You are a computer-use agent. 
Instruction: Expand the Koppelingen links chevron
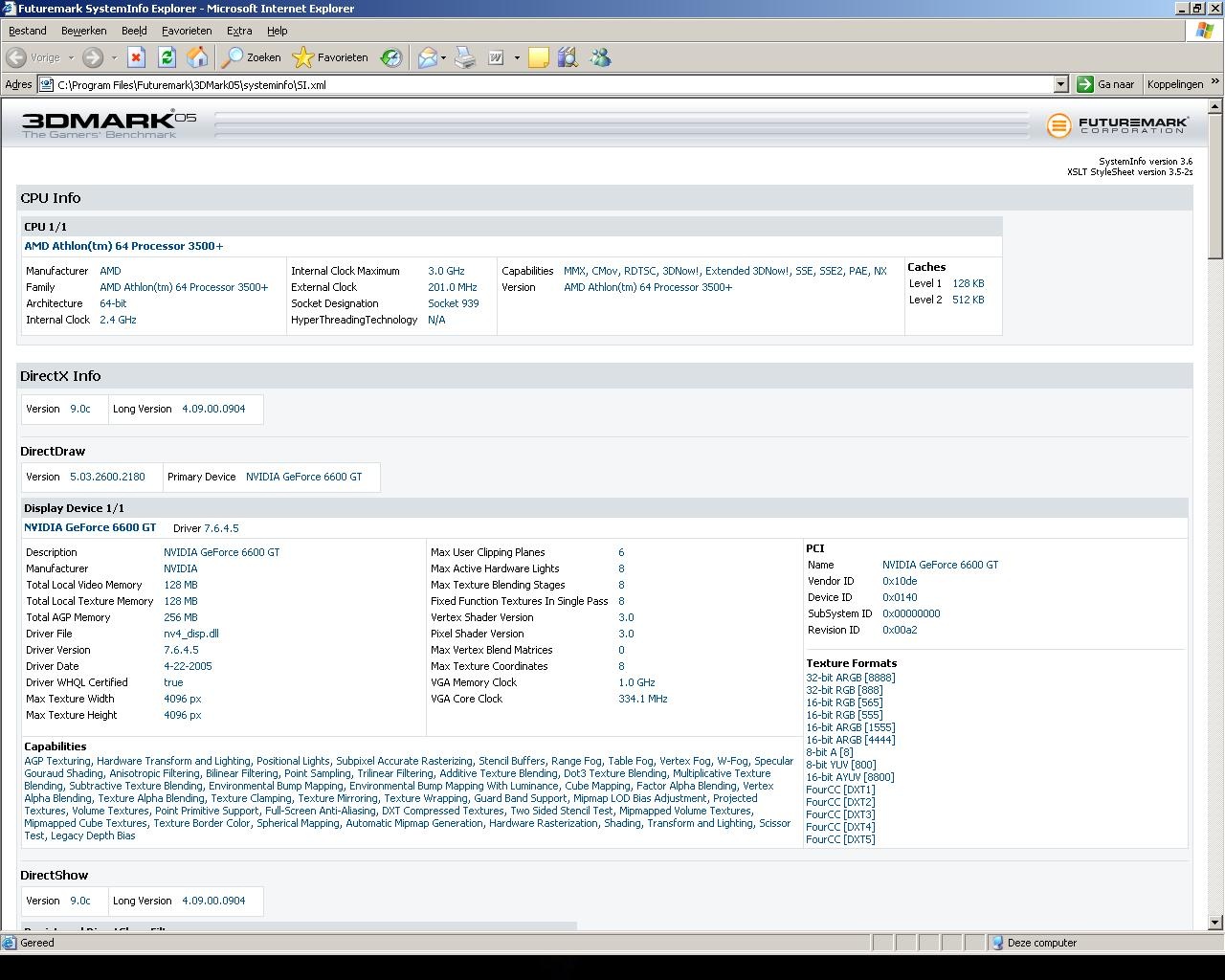[1215, 82]
